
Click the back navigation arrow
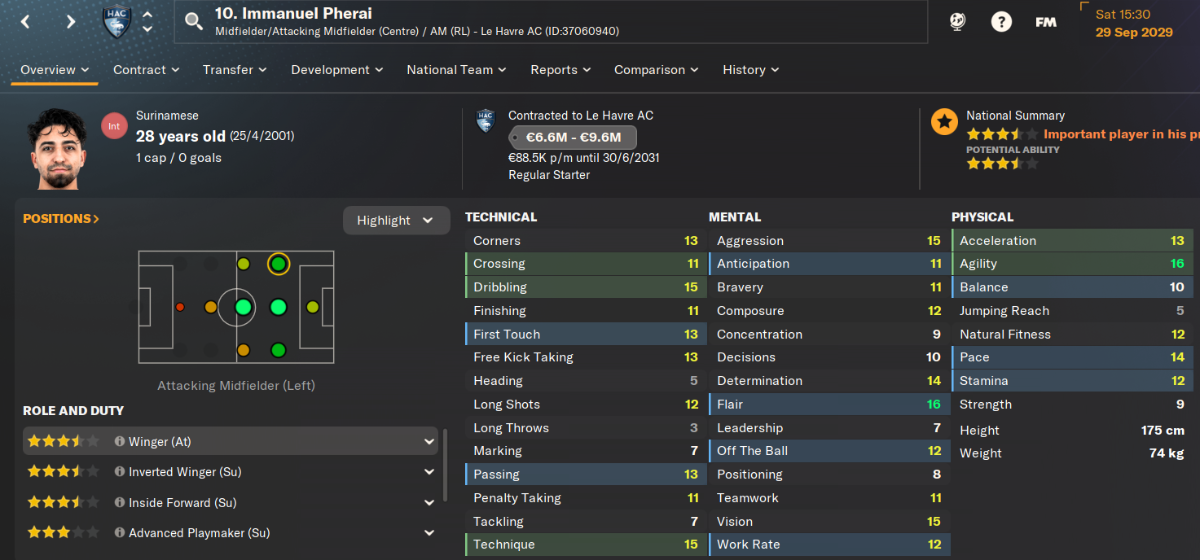point(26,22)
